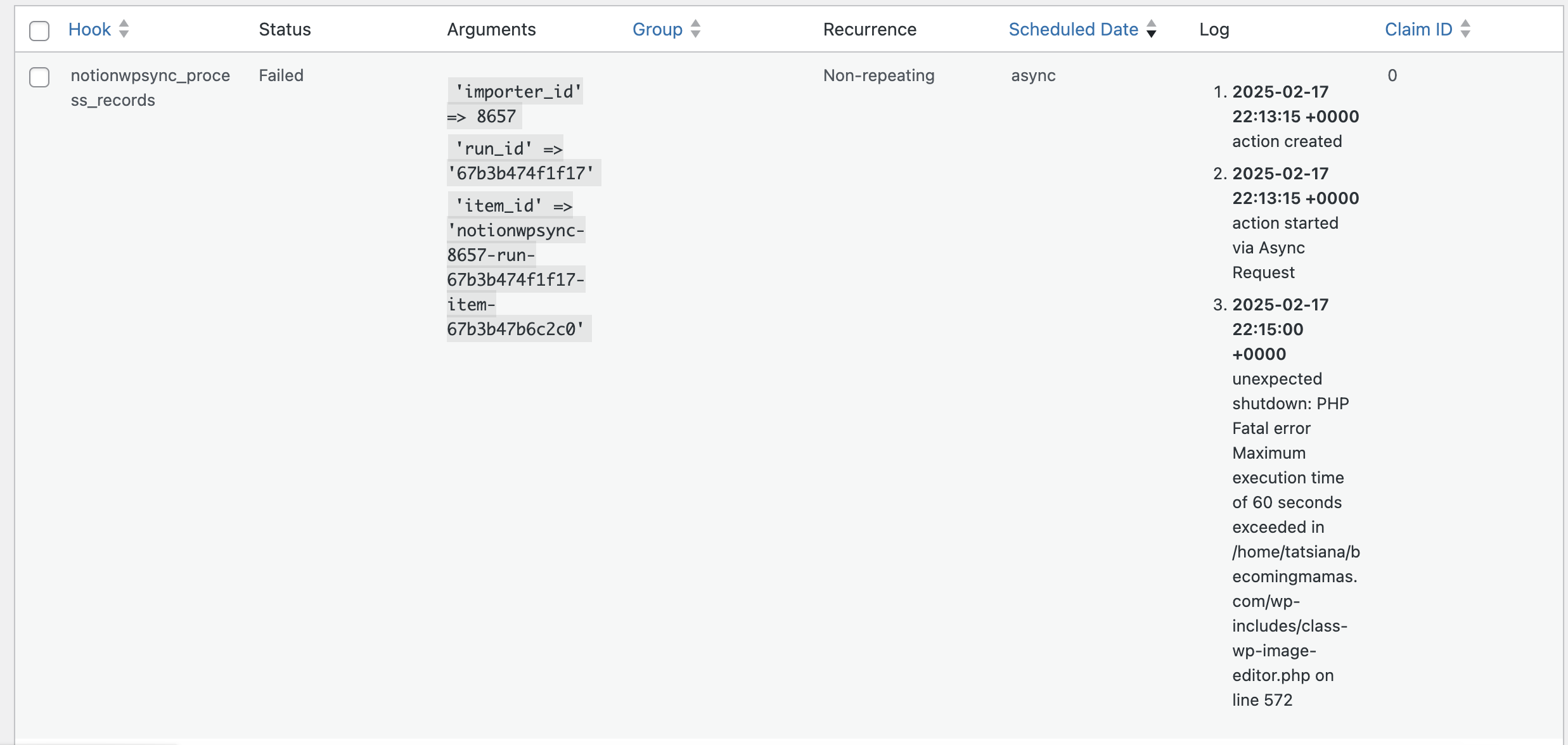Tick the select-all checkbox in header
Image resolution: width=1568 pixels, height=745 pixels.
[39, 30]
